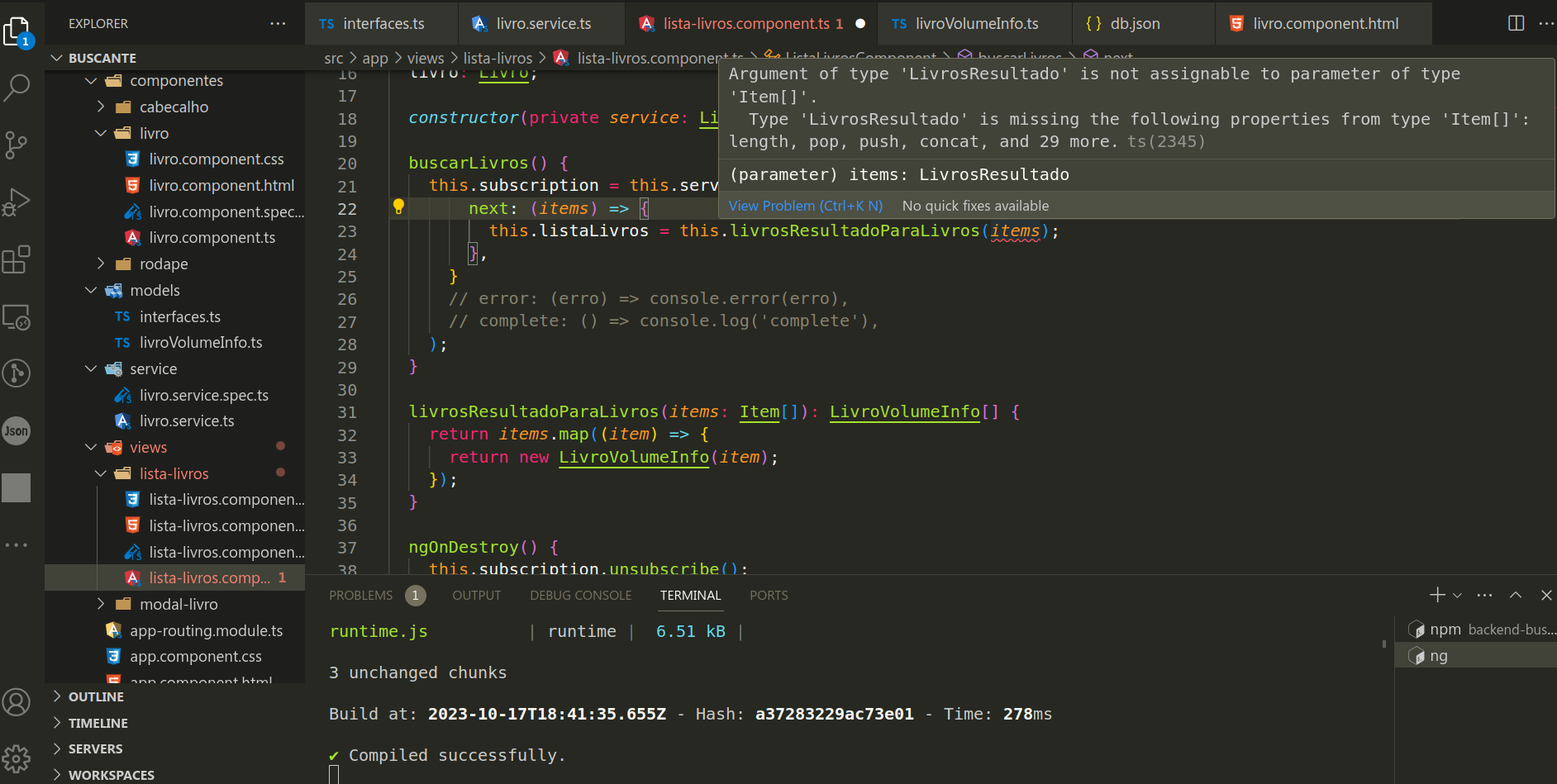Switch to interfaces.ts tab

tap(382, 23)
